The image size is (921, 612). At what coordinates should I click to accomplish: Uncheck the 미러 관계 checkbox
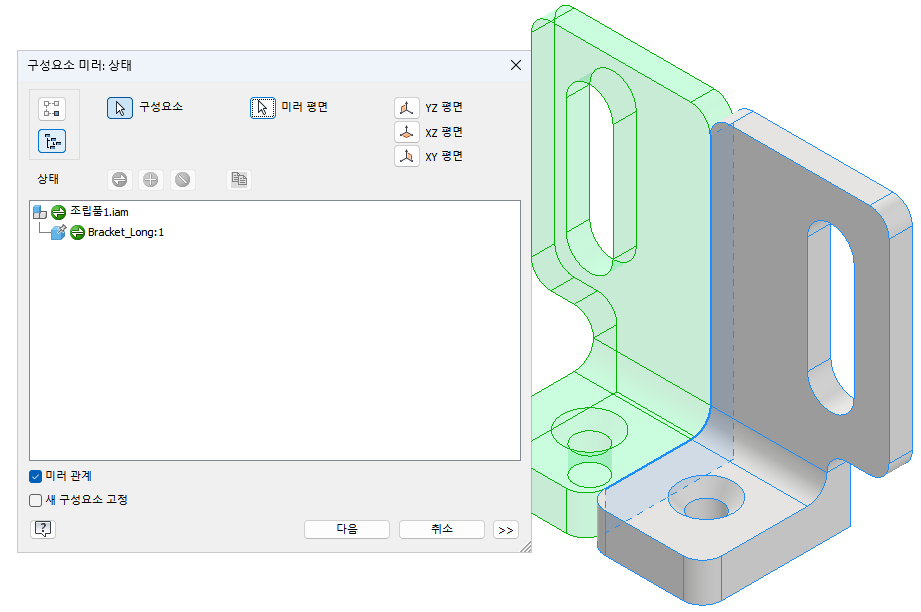coord(36,476)
